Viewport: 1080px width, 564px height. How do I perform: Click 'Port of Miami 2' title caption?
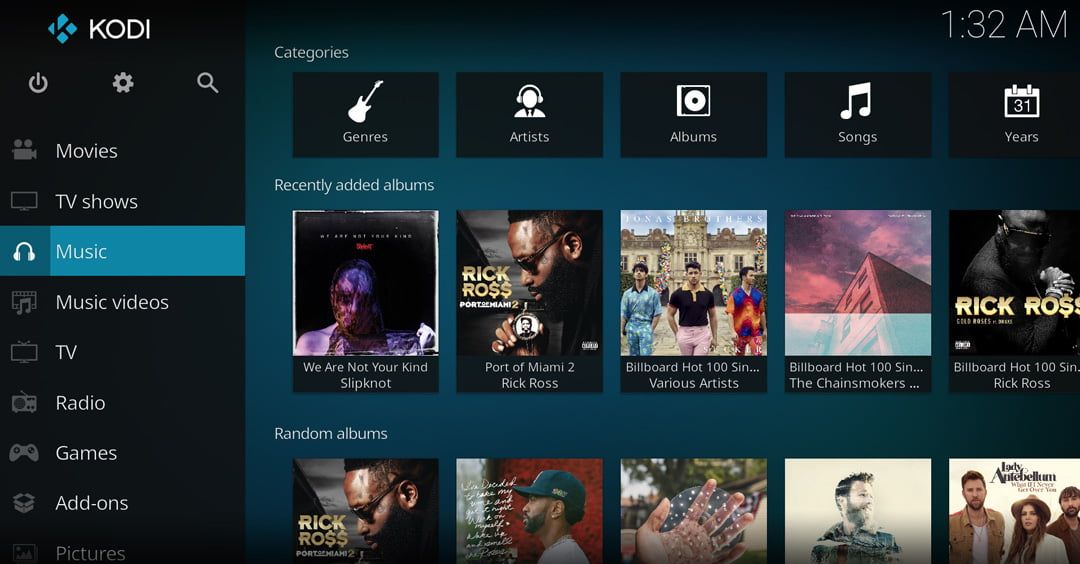(530, 367)
